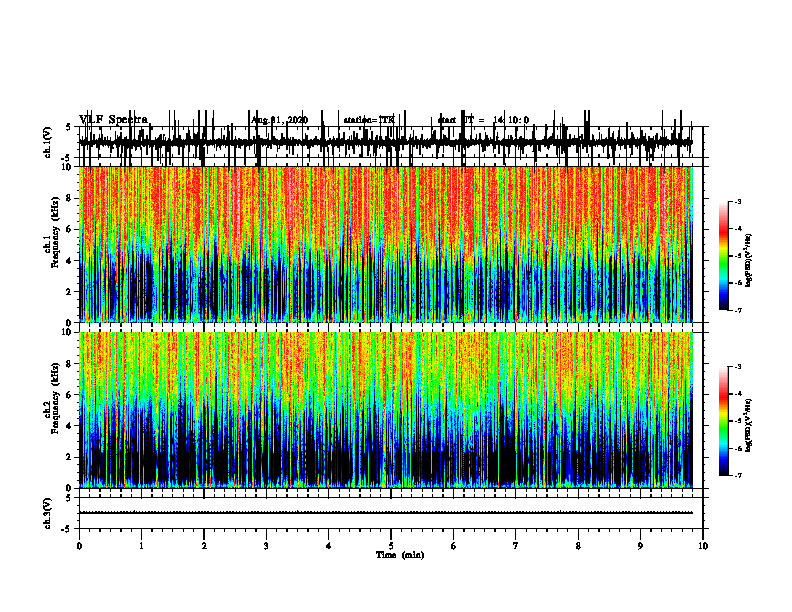The image size is (792, 612).
Task: Click the ch.2 colorbar "-3" value
Action: click(738, 367)
